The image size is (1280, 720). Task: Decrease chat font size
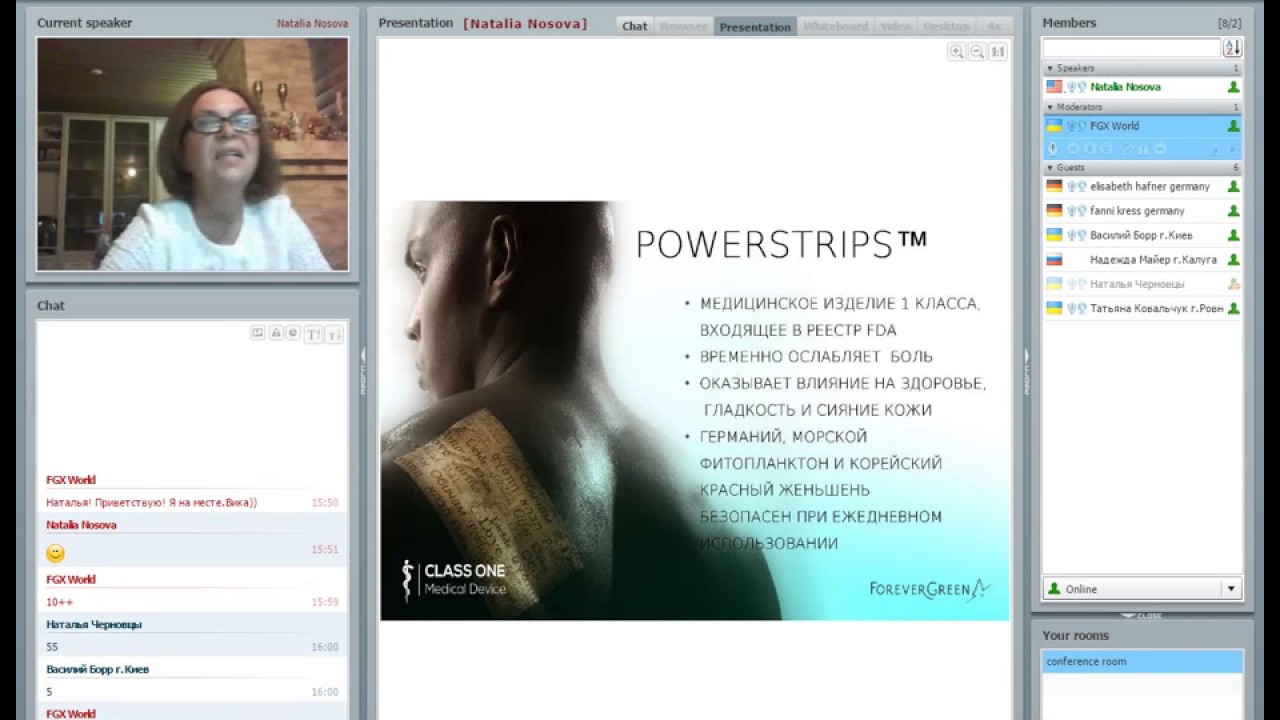334,334
